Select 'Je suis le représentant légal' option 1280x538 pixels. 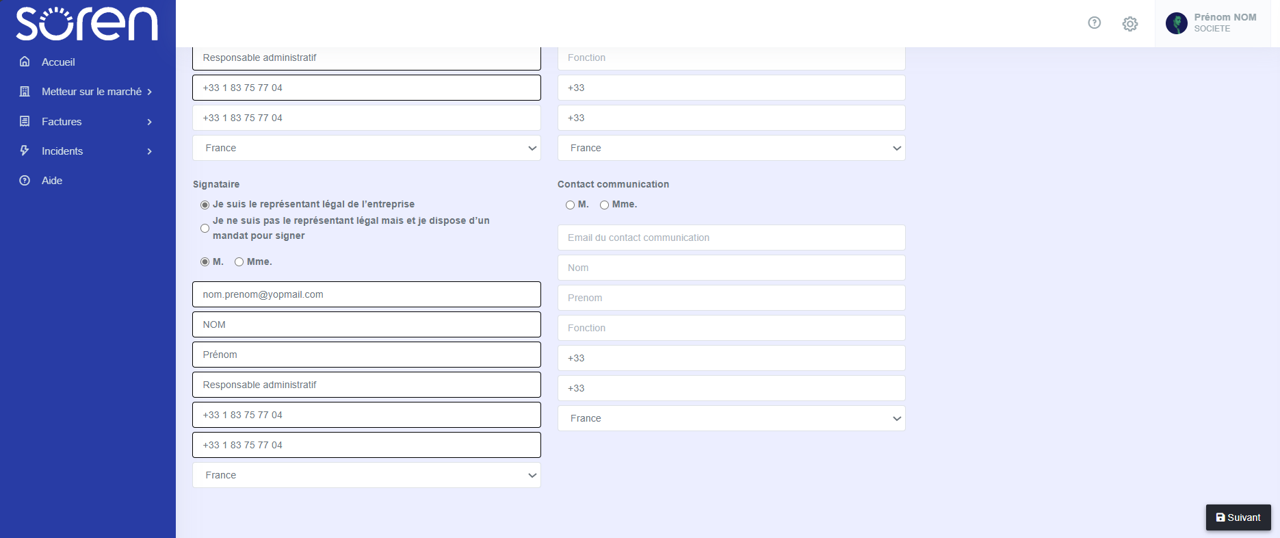[205, 205]
